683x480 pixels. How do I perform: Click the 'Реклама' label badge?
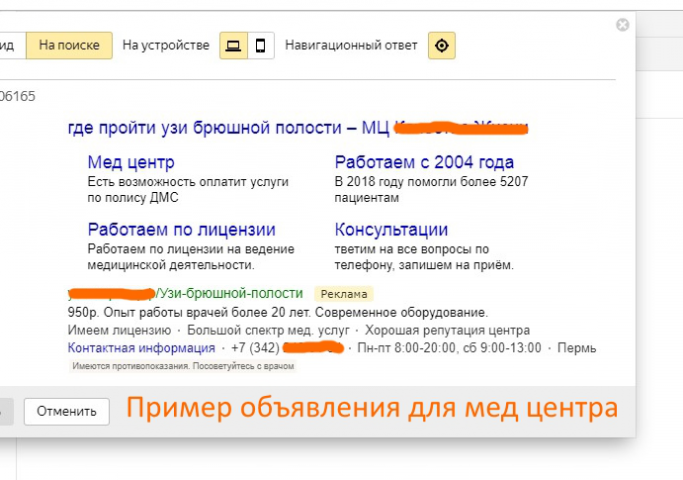[344, 294]
